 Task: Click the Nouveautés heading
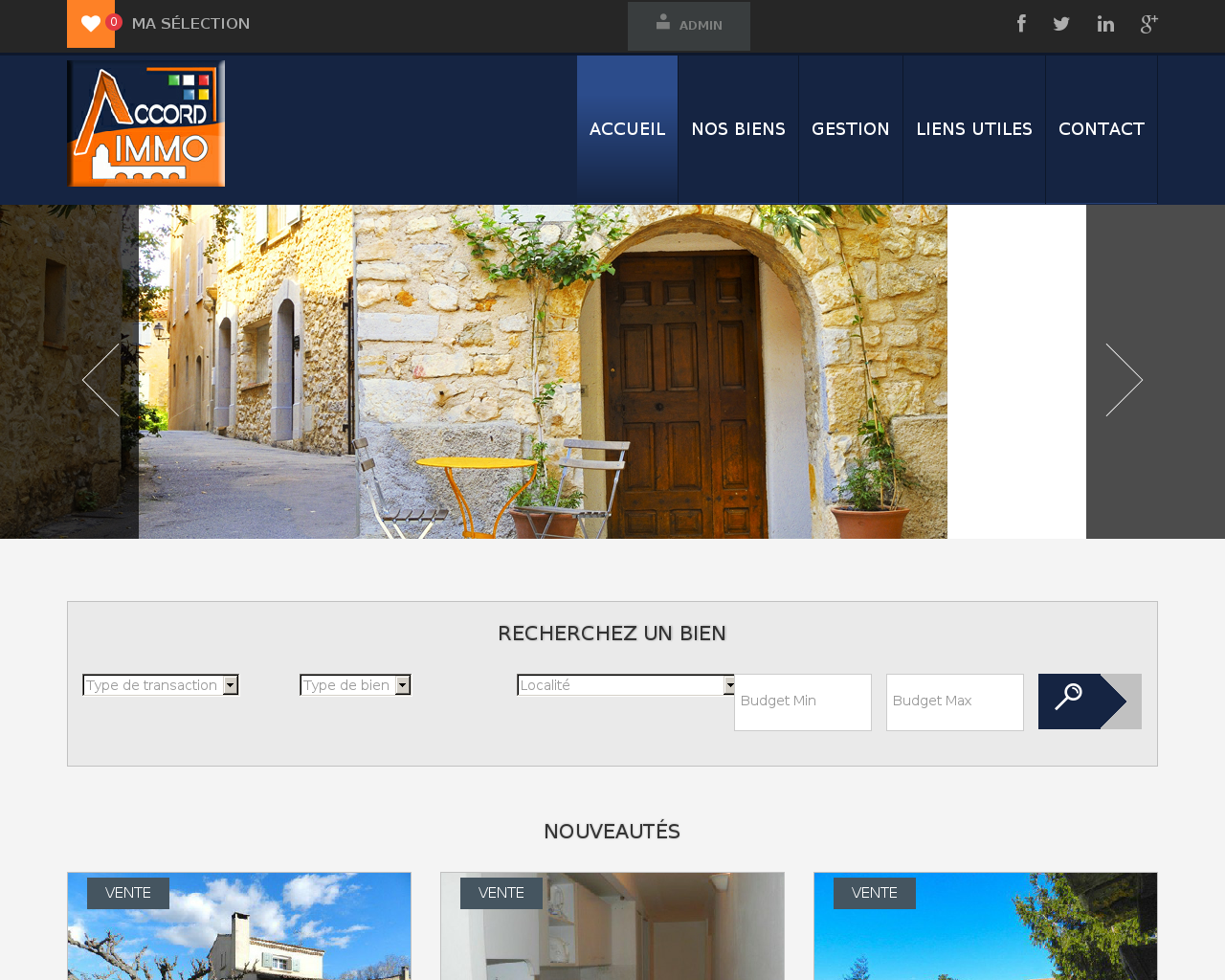612,832
